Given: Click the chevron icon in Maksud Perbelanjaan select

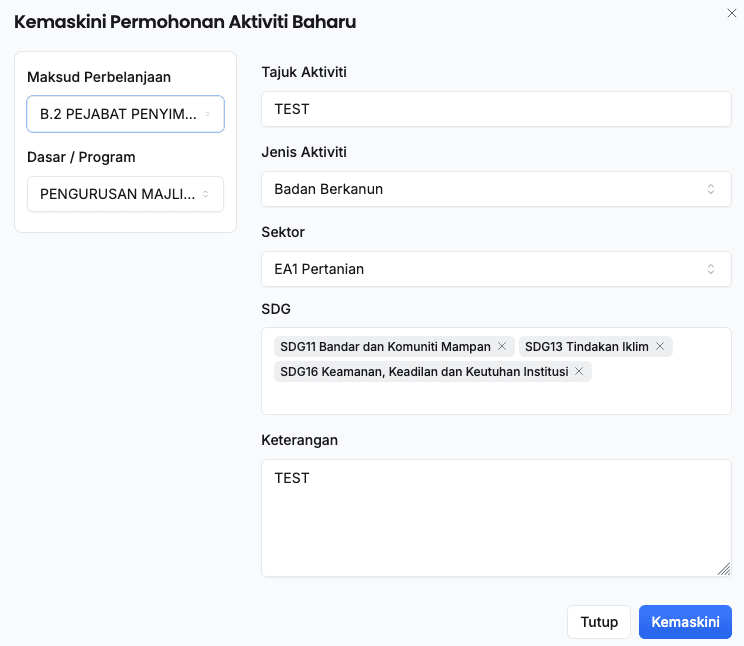Looking at the screenshot, I should tap(207, 115).
